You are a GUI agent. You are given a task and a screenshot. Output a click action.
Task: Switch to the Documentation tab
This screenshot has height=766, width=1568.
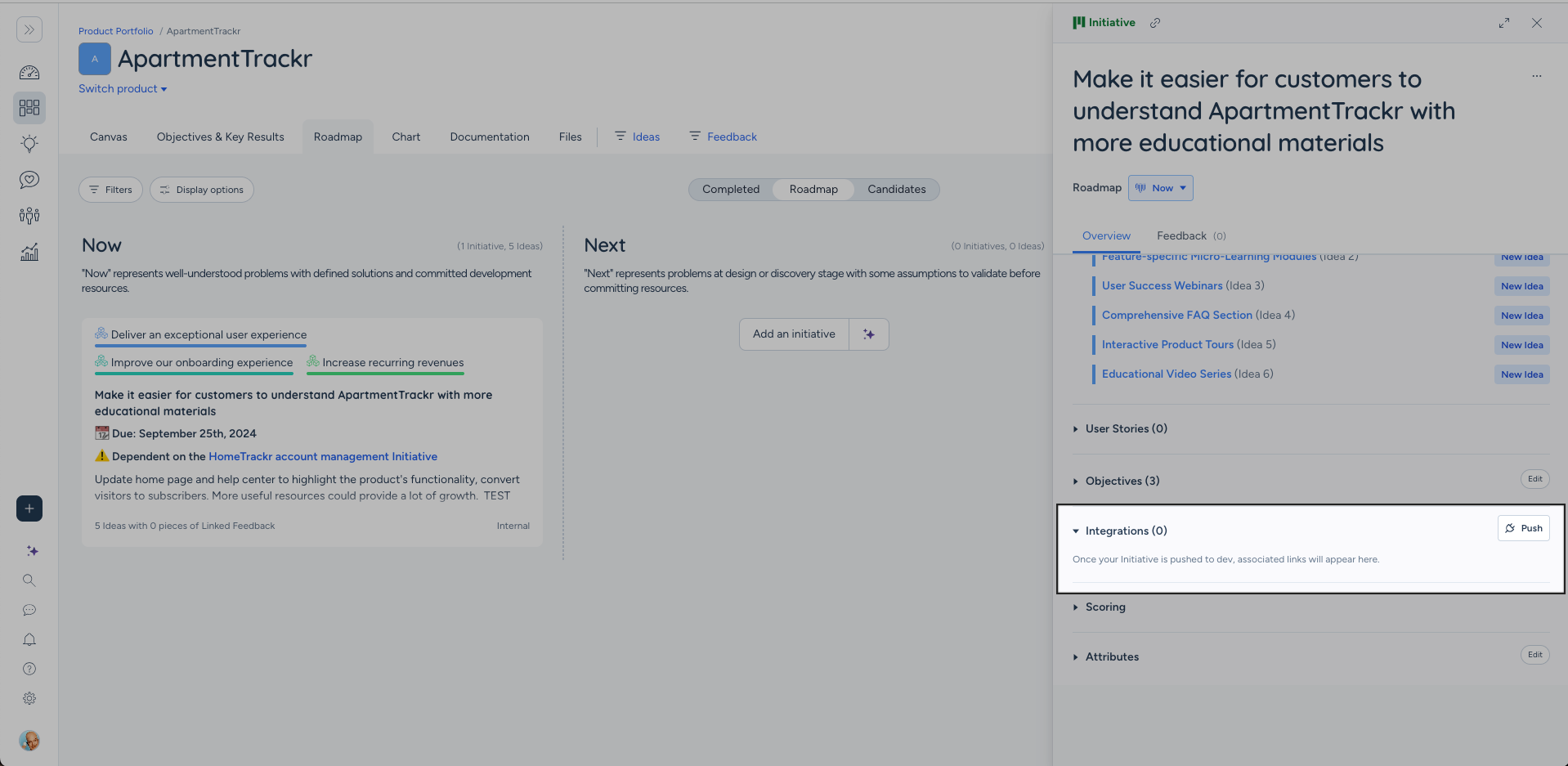[490, 137]
